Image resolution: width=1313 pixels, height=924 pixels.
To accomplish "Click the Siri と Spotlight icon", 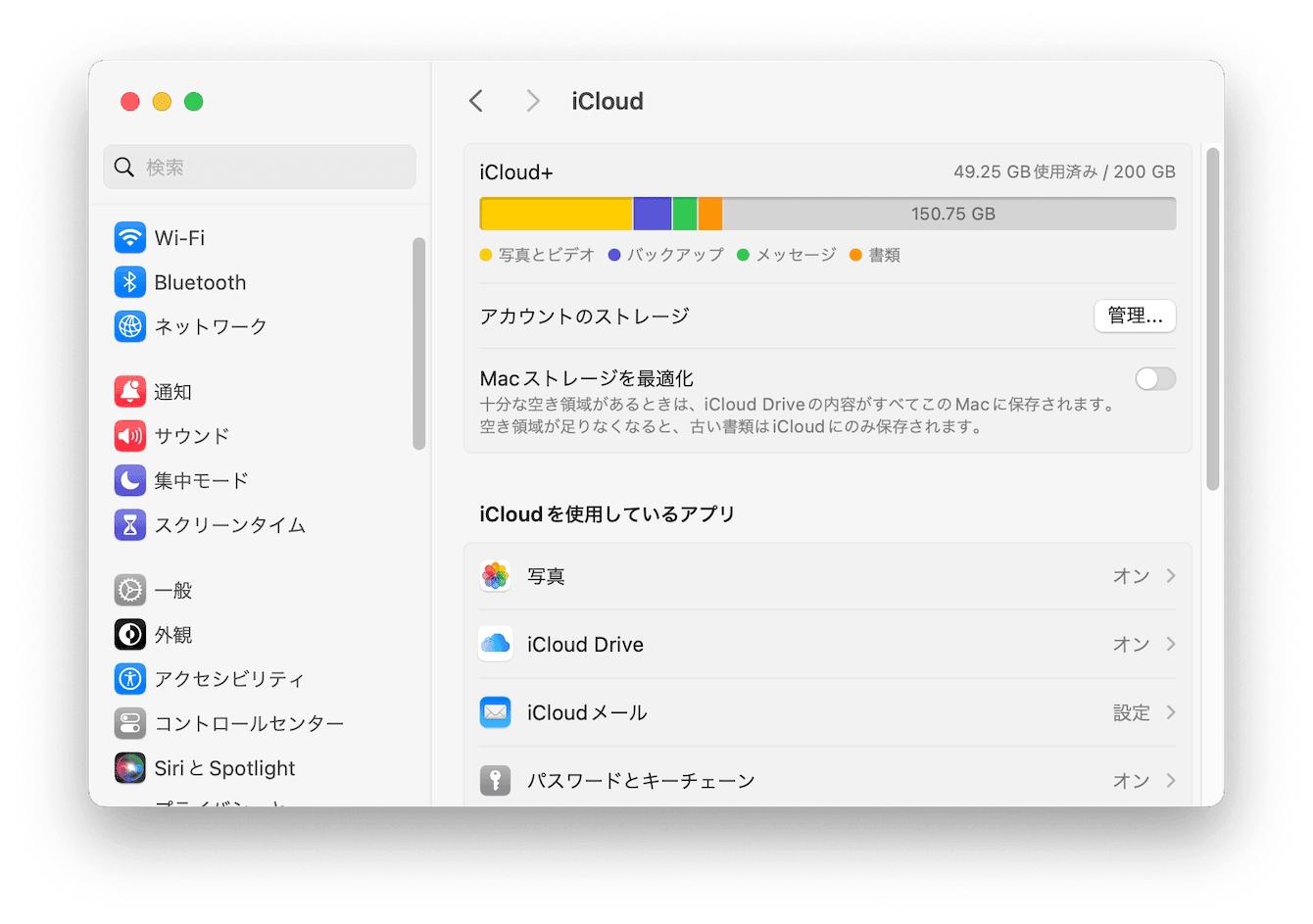I will 130,768.
